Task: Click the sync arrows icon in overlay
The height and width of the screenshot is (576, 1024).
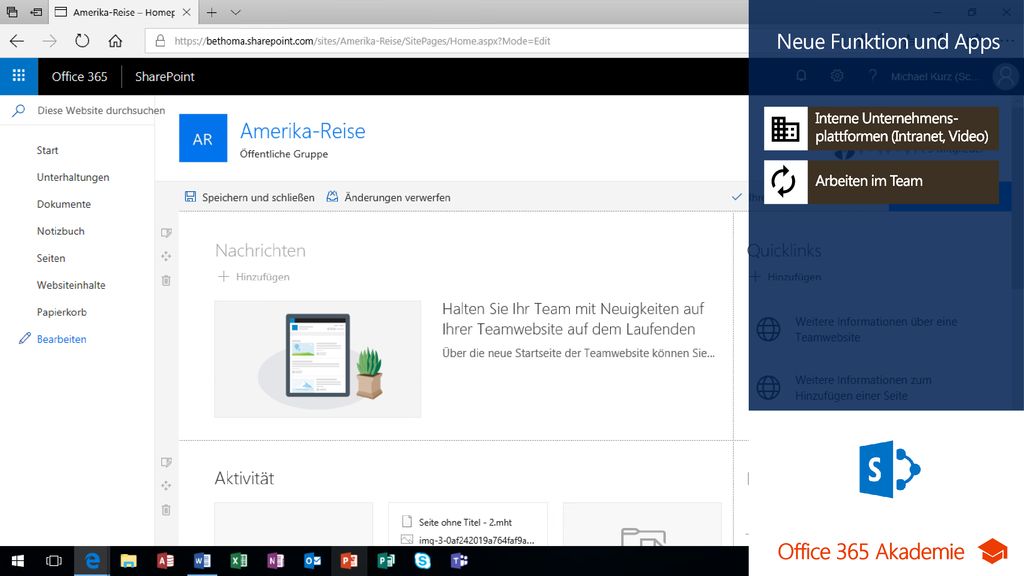Action: 786,182
